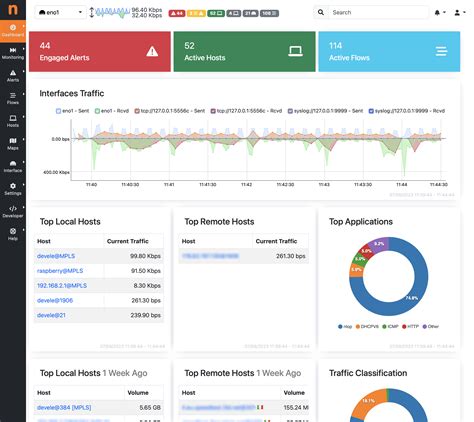474x422 pixels.
Task: Click the ntopng logo icon
Action: coord(13,9)
